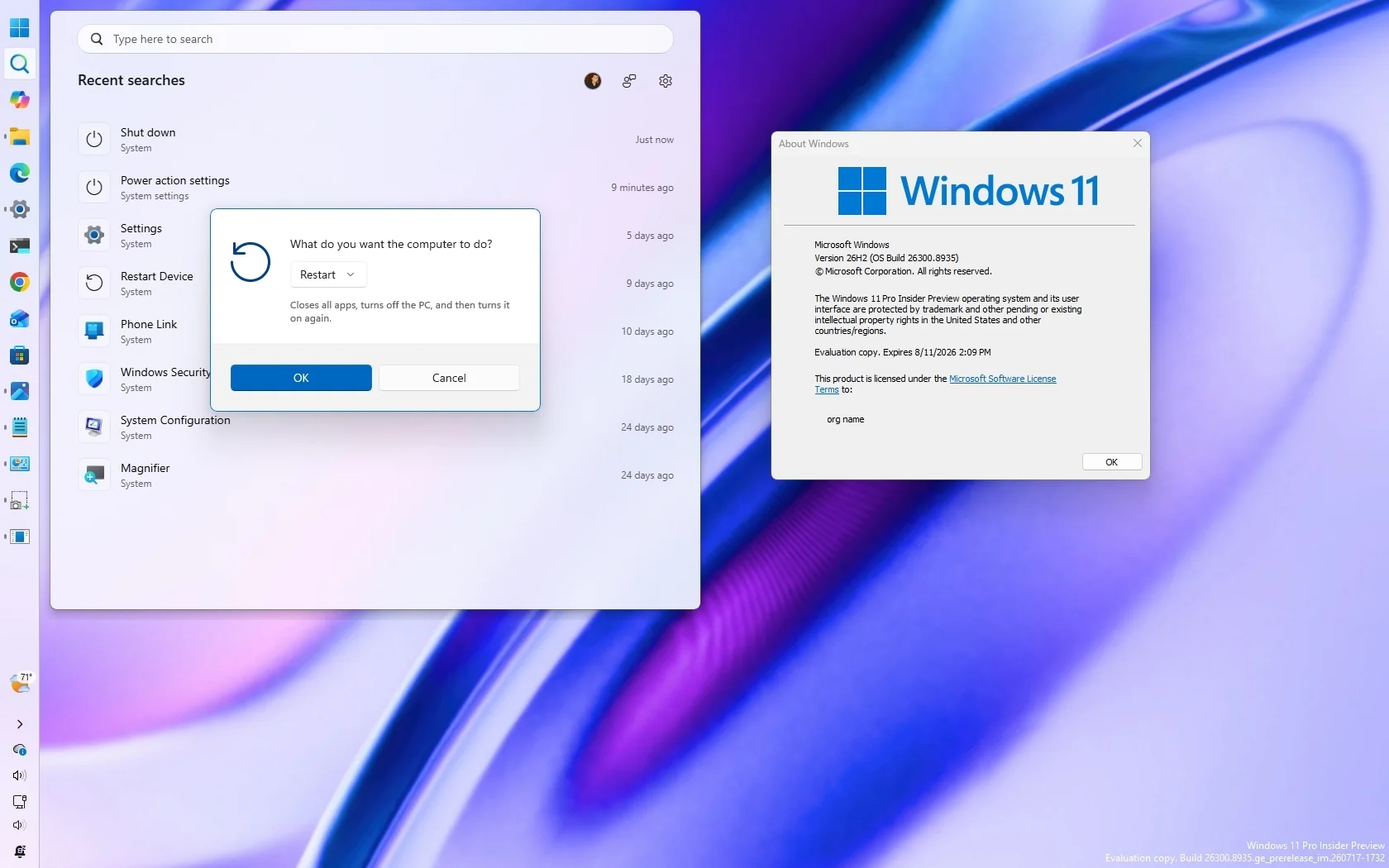This screenshot has width=1389, height=868.
Task: Open the Photos app in the taskbar
Action: 19,391
